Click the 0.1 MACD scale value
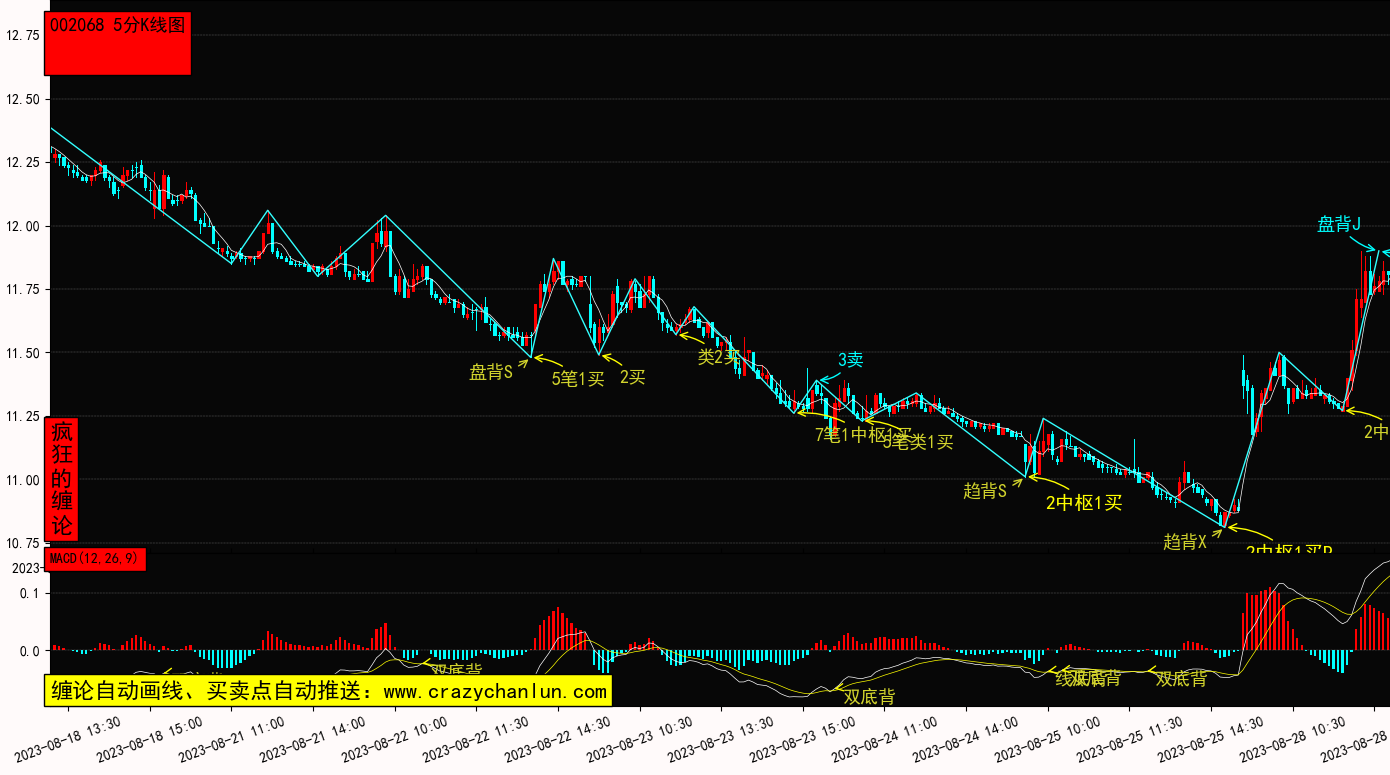The width and height of the screenshot is (1390, 775). [29, 593]
